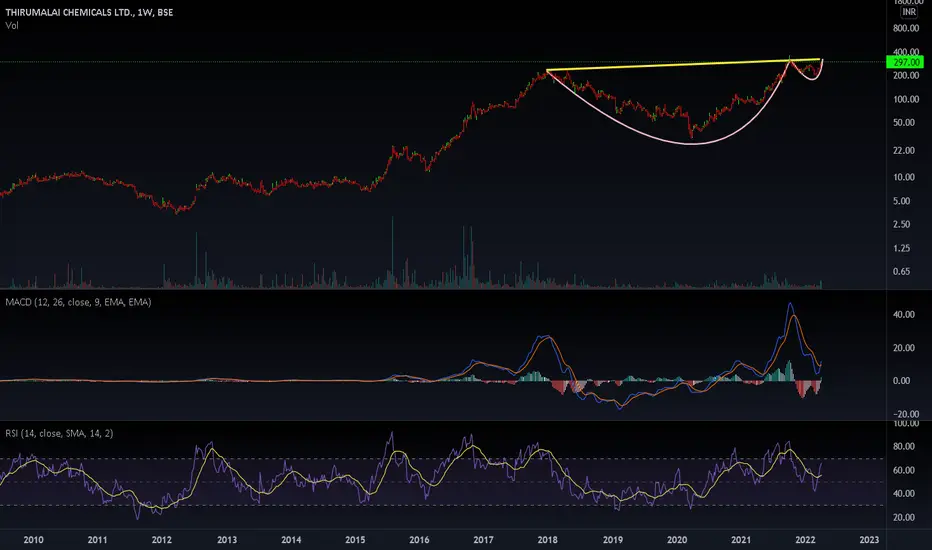
Task: Click the 0.65 price axis label
Action: click(x=902, y=271)
